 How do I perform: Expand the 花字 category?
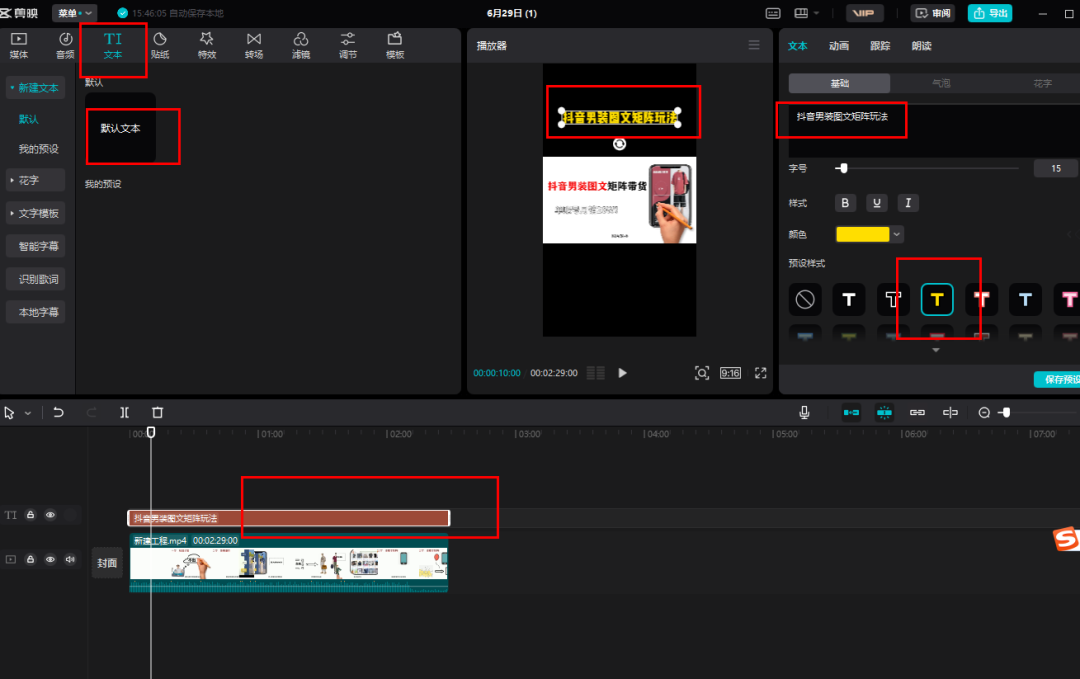click(x=35, y=181)
